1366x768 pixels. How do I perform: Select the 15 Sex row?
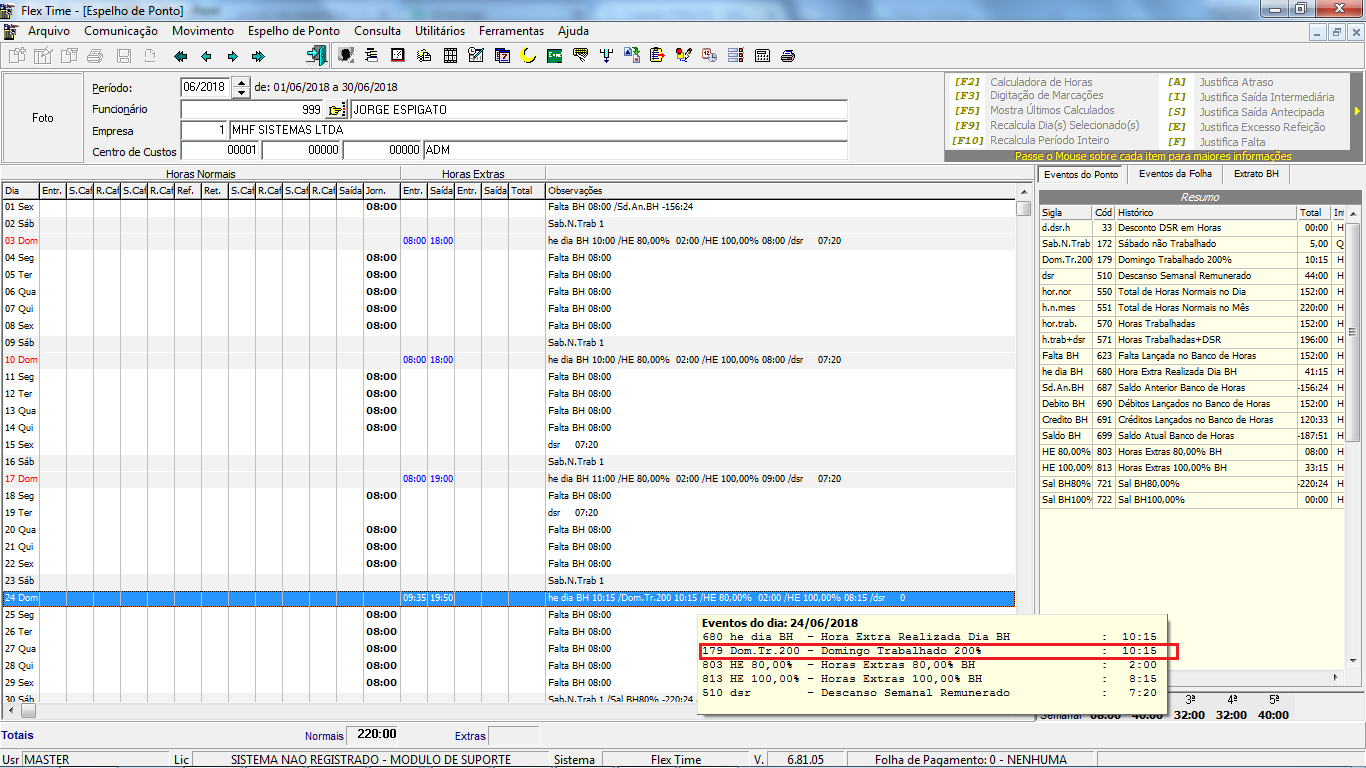click(x=508, y=445)
